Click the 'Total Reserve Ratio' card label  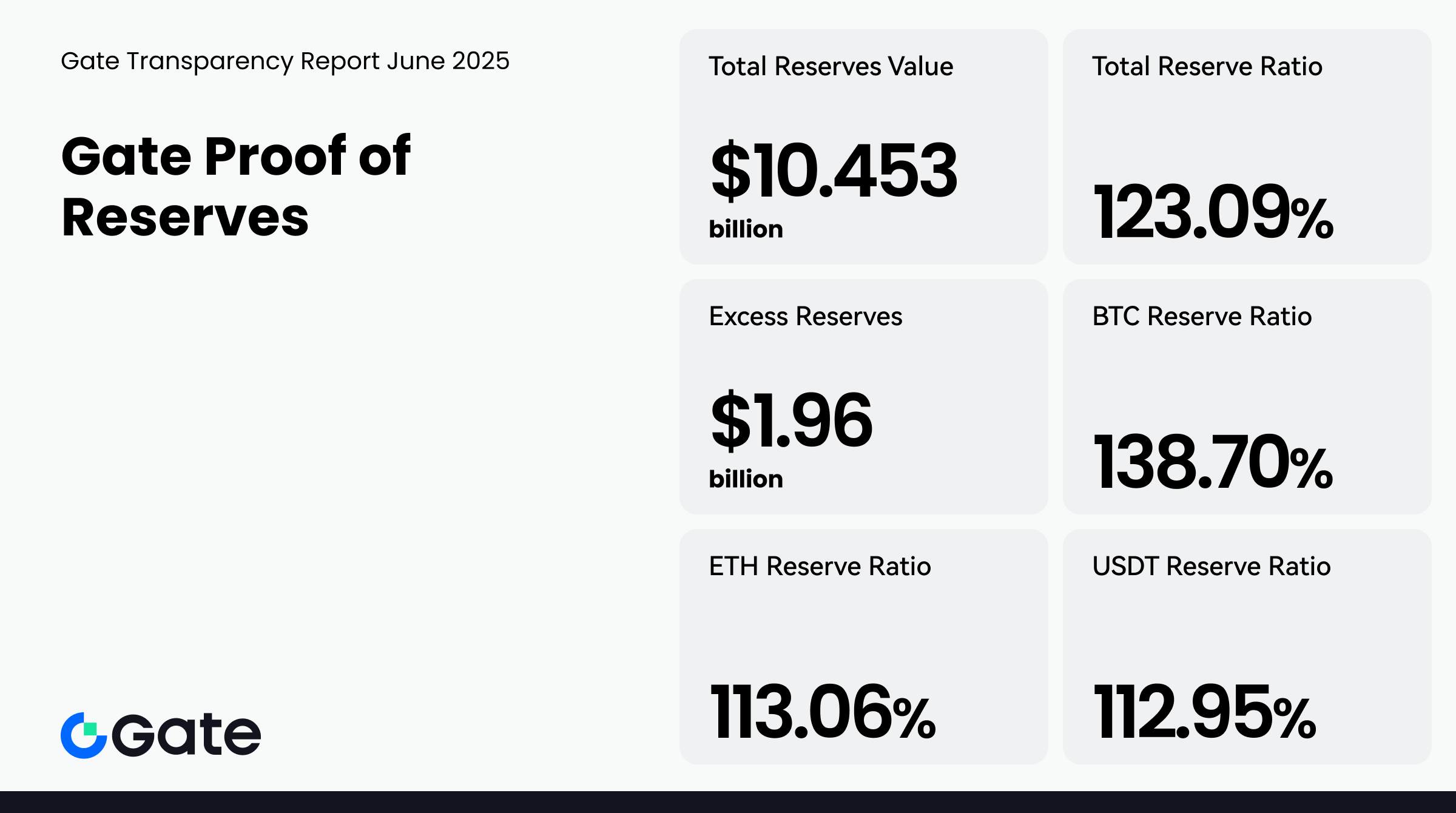(x=1207, y=66)
